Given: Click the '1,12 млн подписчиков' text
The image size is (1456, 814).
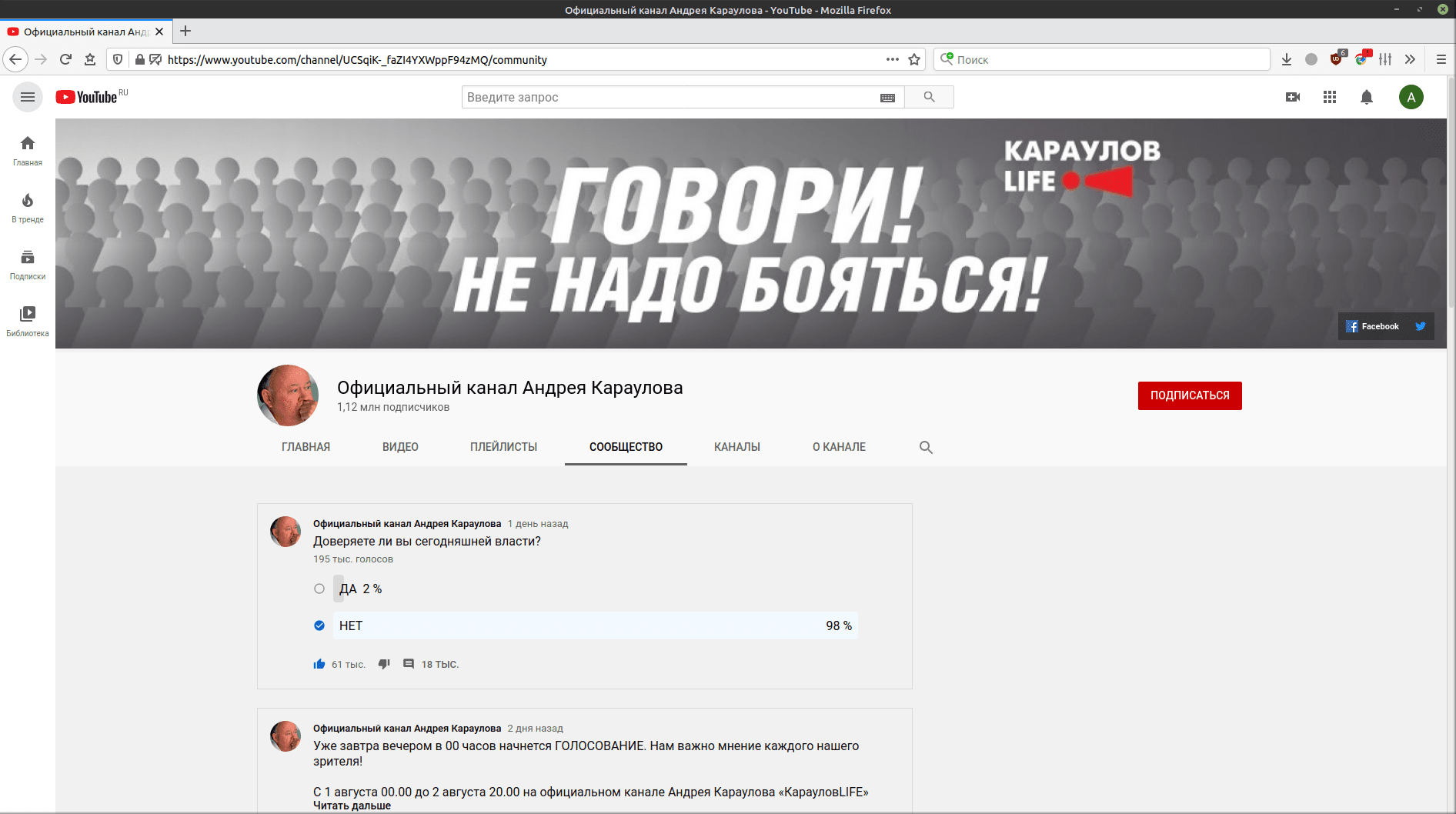Looking at the screenshot, I should point(393,407).
